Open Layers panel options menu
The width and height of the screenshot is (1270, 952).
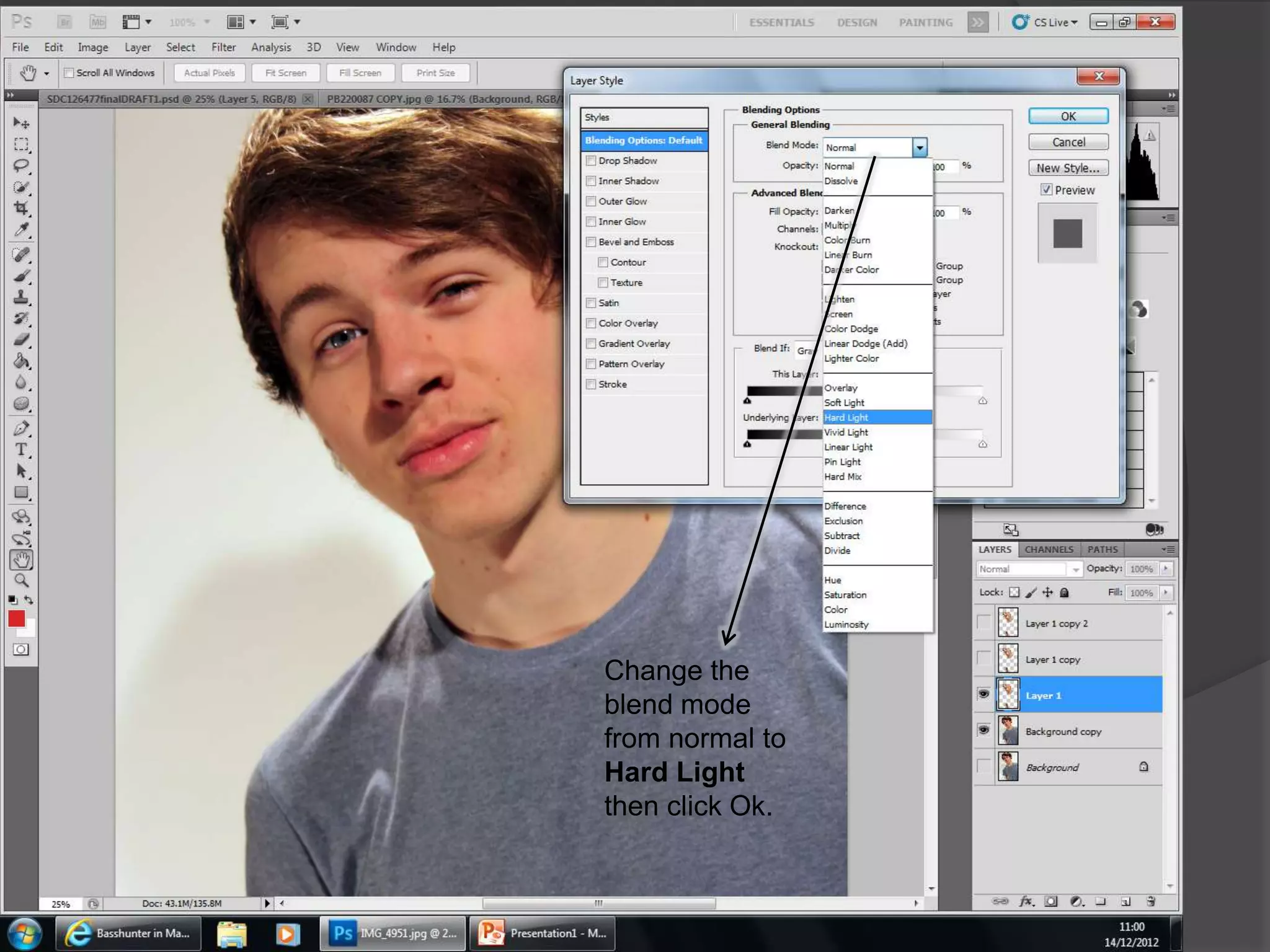click(x=1168, y=549)
